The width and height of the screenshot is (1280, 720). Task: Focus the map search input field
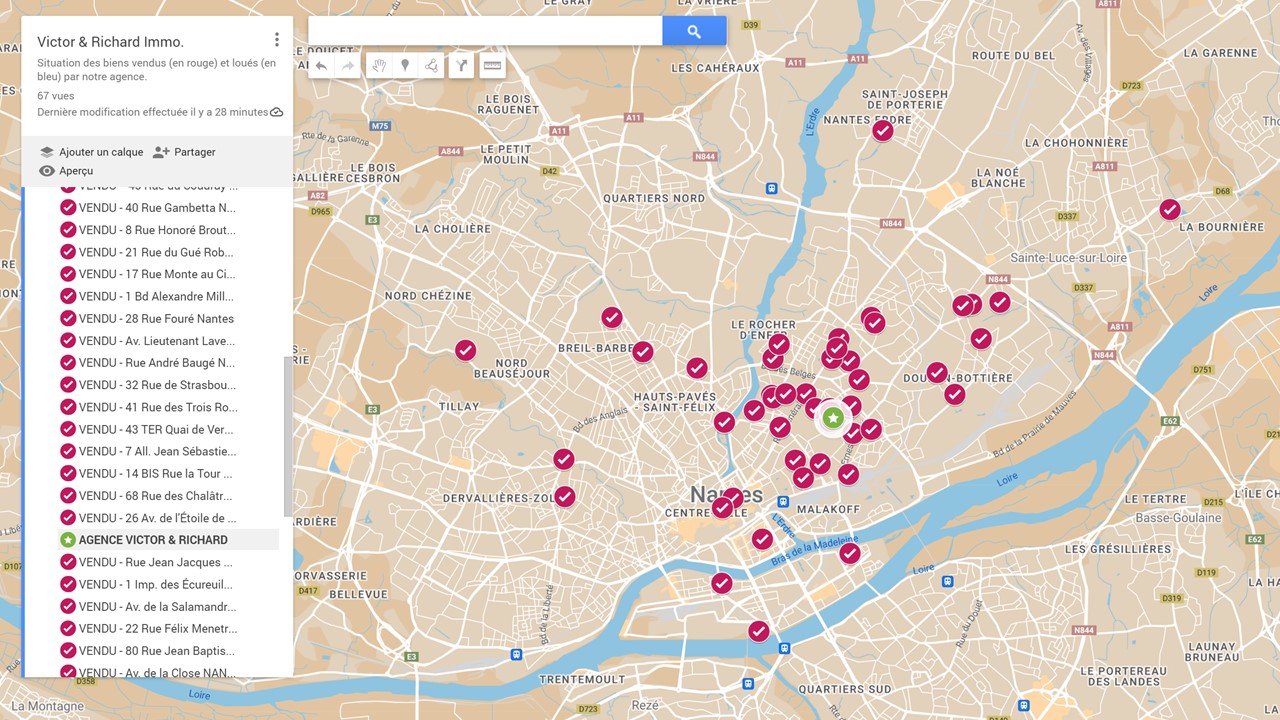click(485, 31)
